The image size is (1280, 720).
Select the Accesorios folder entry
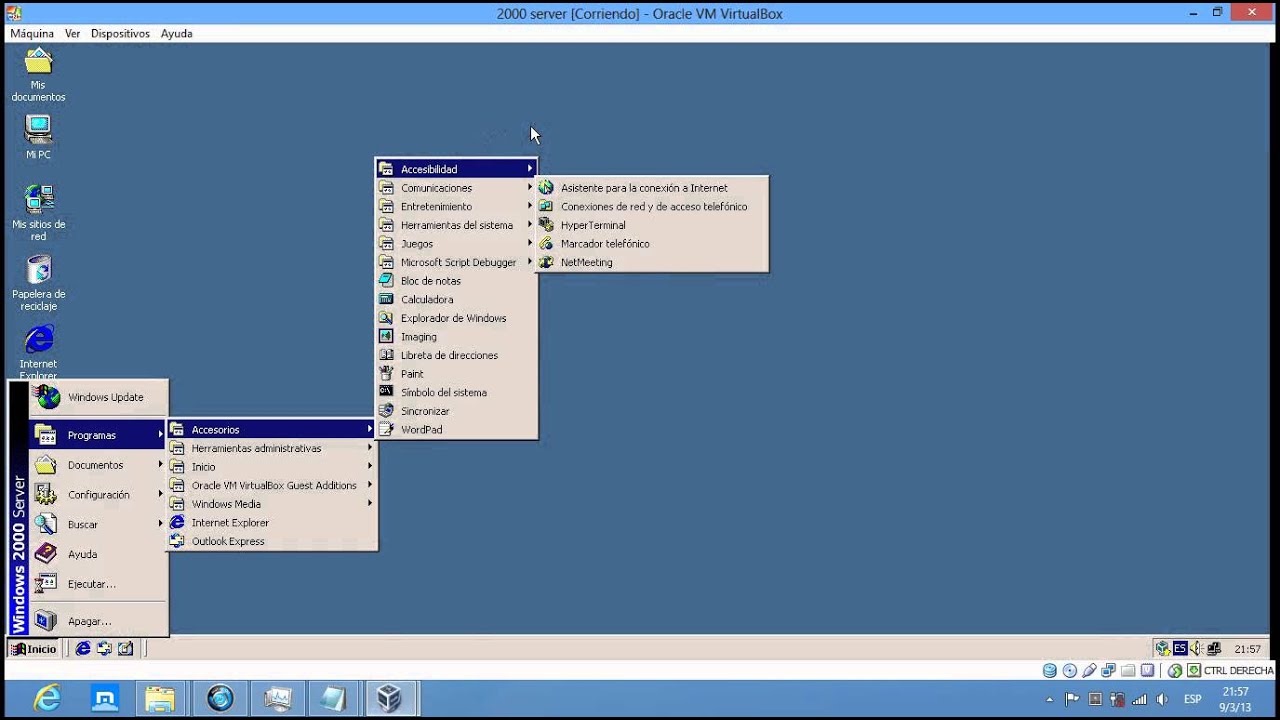click(272, 430)
